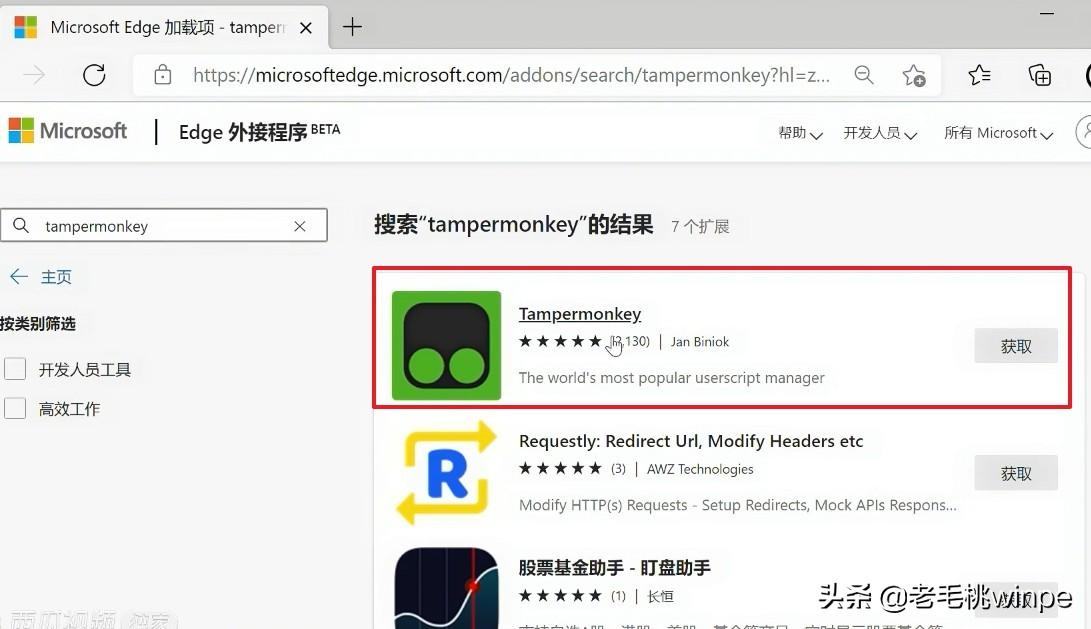Click the lock icon in address bar

tap(163, 74)
